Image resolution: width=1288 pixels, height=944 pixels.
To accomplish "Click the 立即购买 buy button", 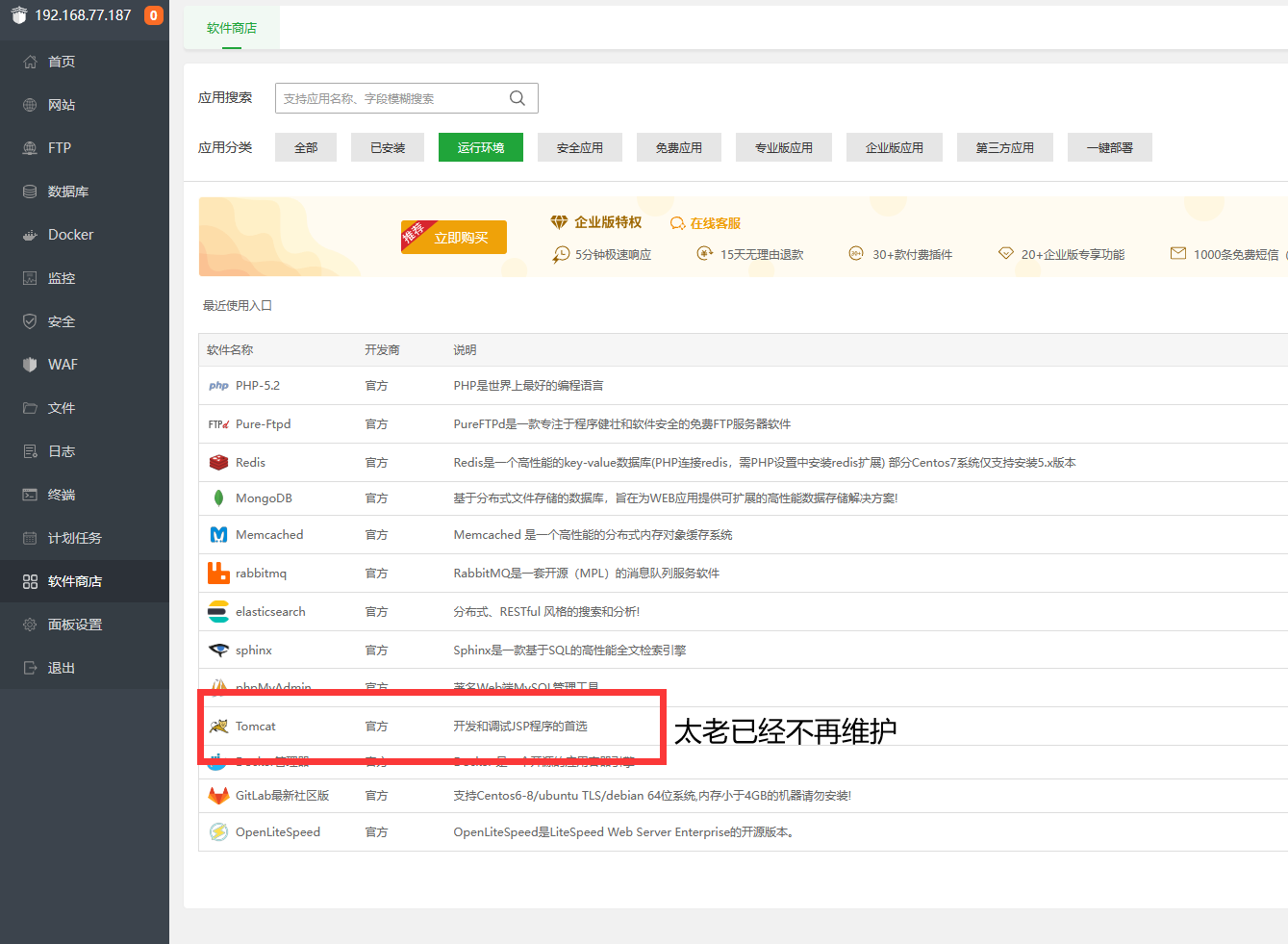I will 454,238.
